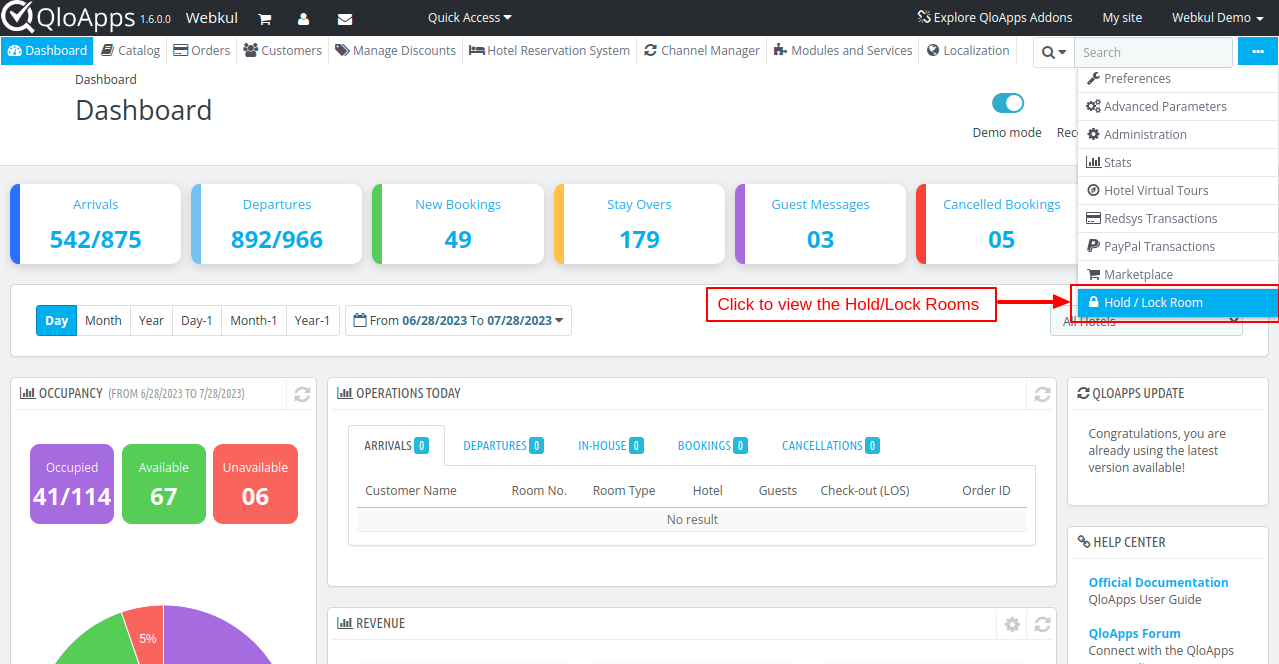Switch to the In-House tab
Viewport: 1279px width, 664px height.
point(610,446)
